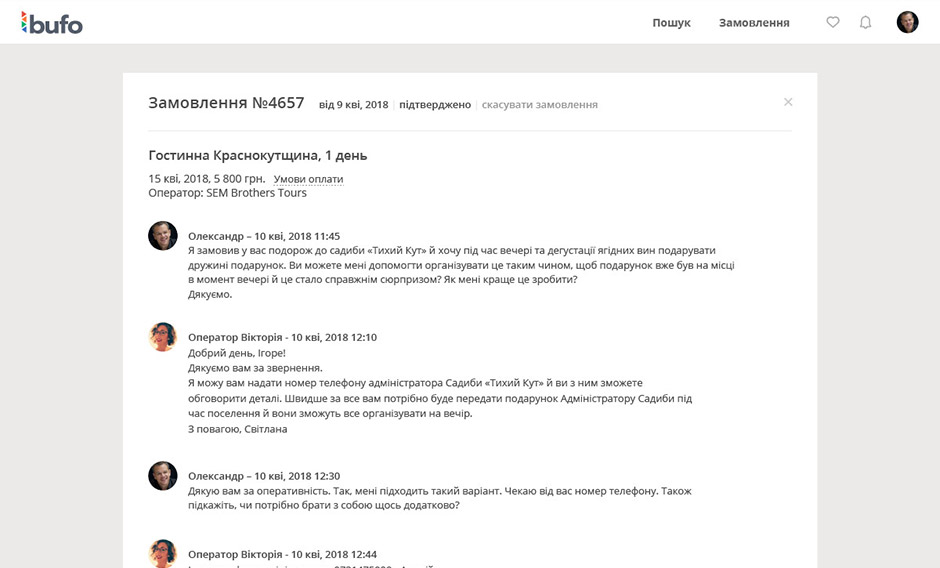Open the notifications bell
This screenshot has width=940, height=568.
coord(866,22)
